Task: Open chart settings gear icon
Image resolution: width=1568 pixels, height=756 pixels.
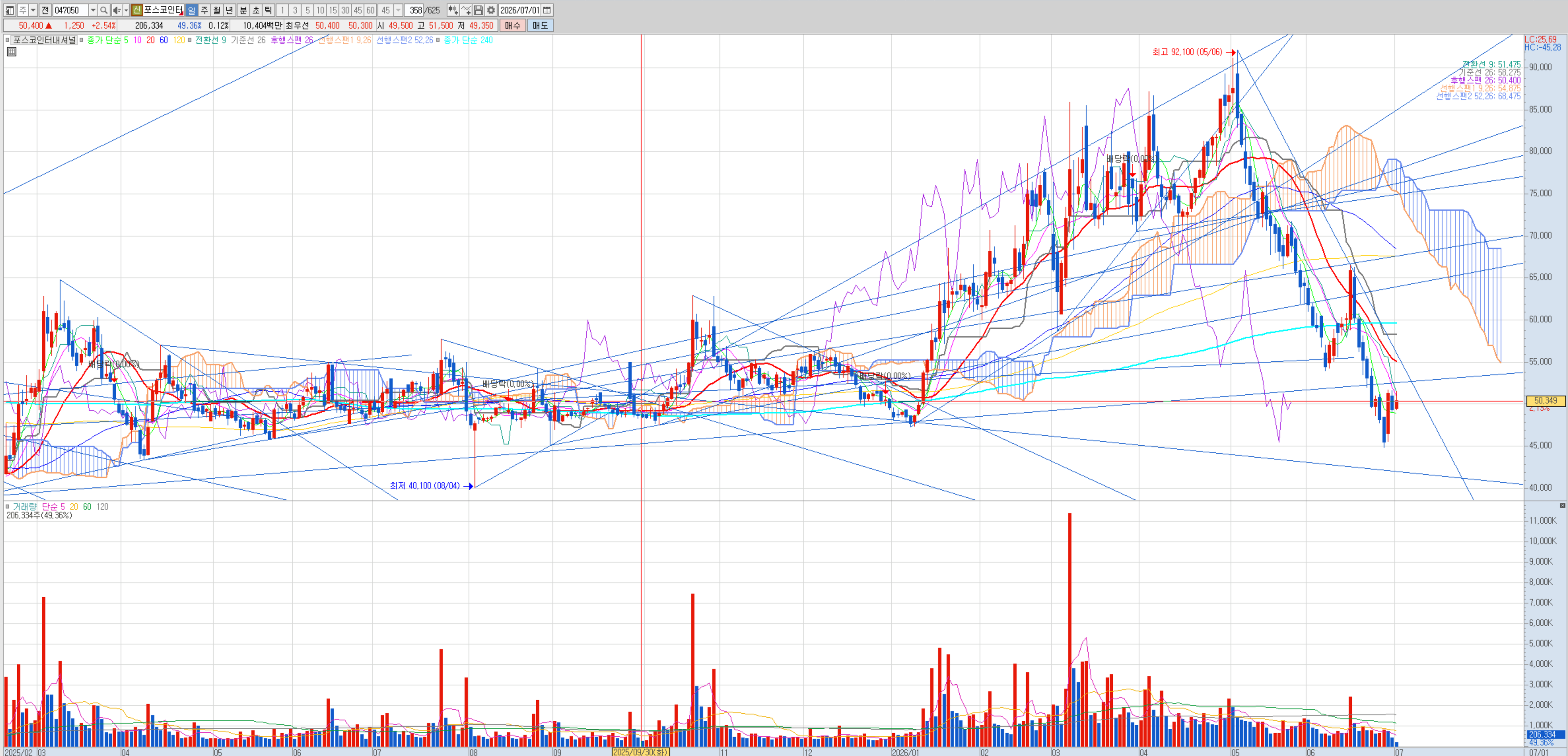Action: point(491,11)
